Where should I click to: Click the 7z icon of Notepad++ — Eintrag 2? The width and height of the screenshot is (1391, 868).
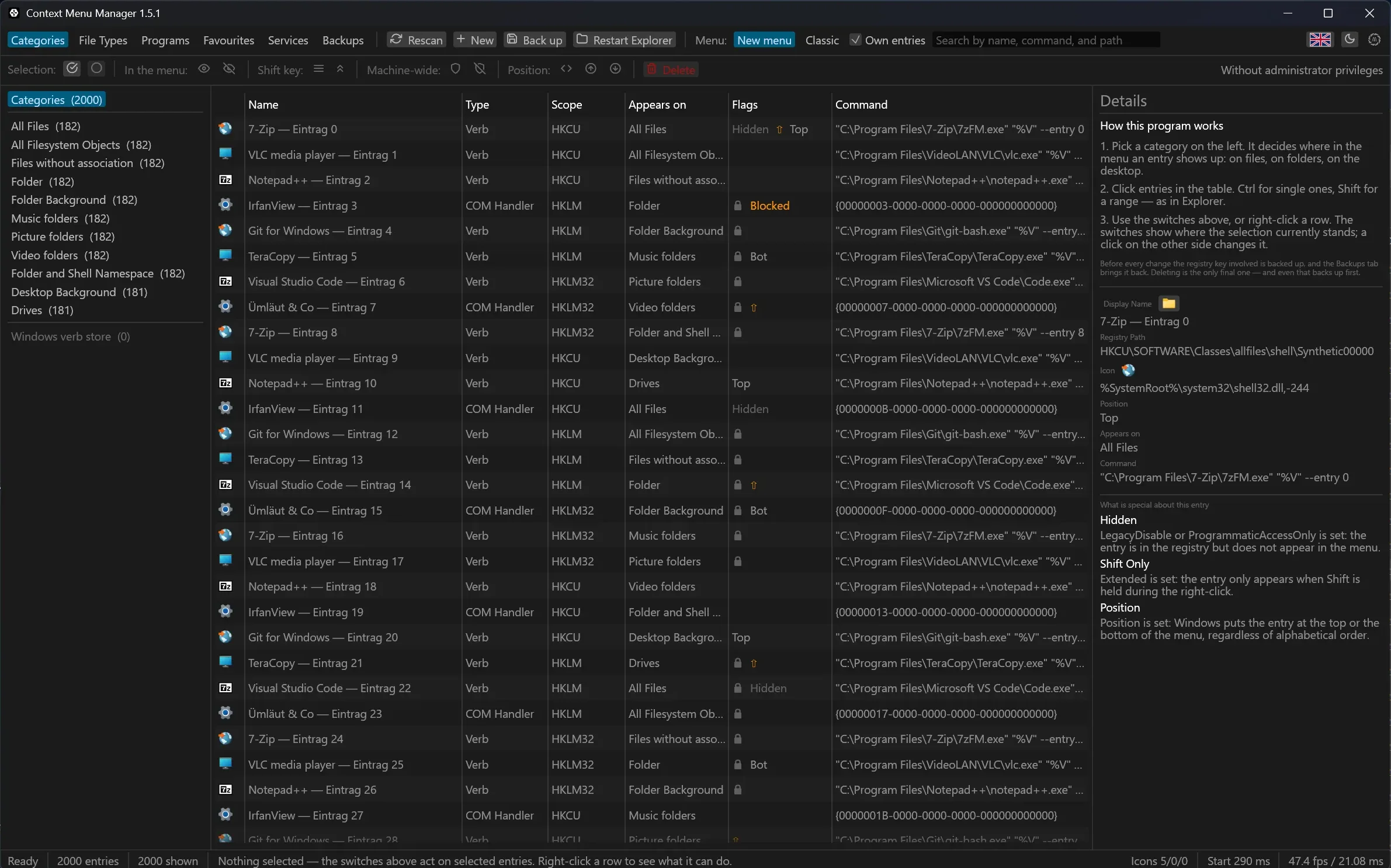point(226,180)
